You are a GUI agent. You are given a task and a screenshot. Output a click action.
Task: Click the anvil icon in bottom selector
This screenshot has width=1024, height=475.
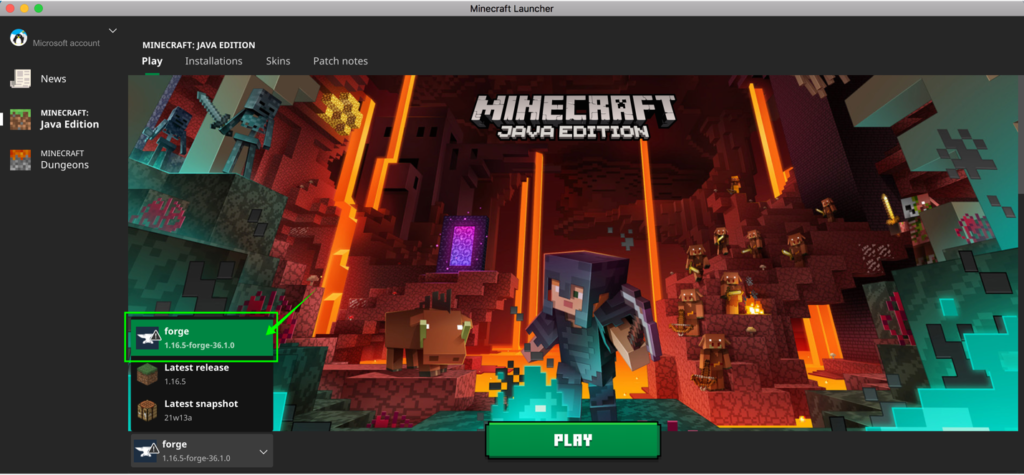click(x=147, y=450)
